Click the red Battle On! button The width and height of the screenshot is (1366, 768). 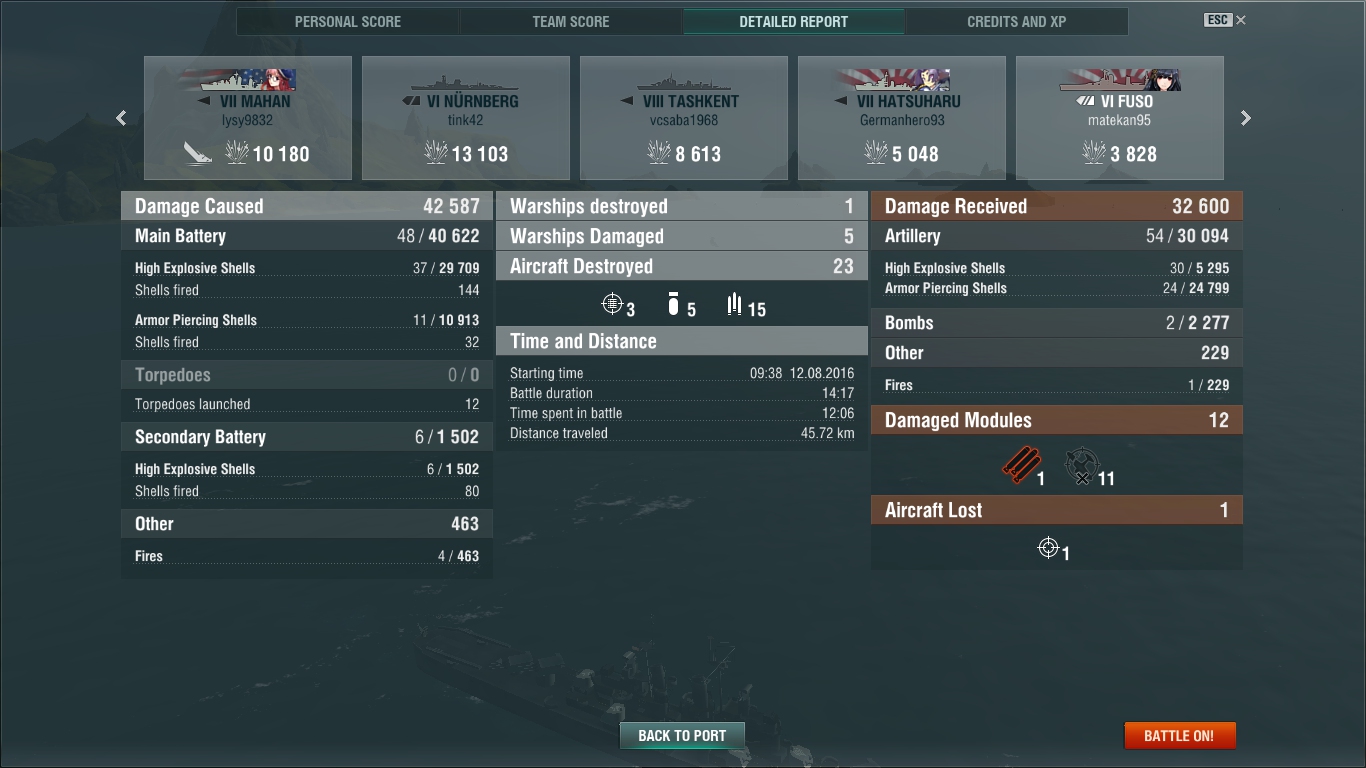(1180, 735)
